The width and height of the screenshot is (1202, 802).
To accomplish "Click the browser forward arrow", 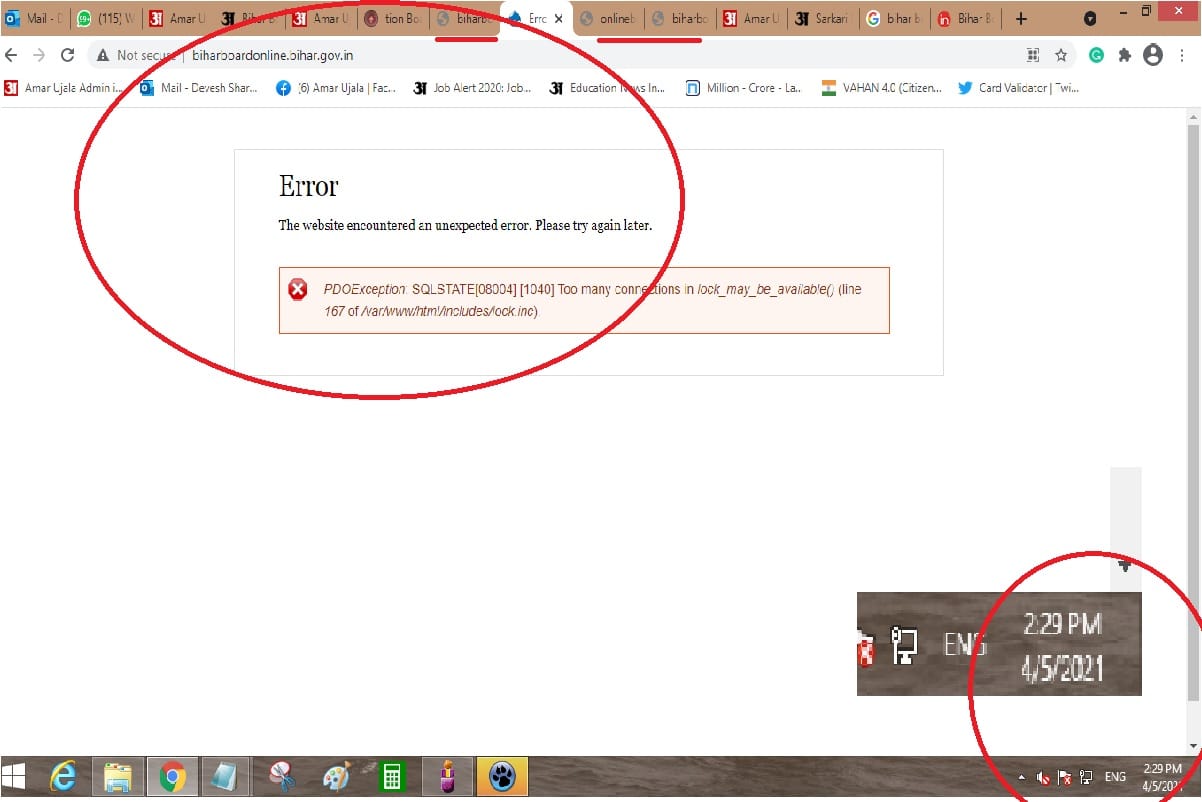I will (39, 56).
